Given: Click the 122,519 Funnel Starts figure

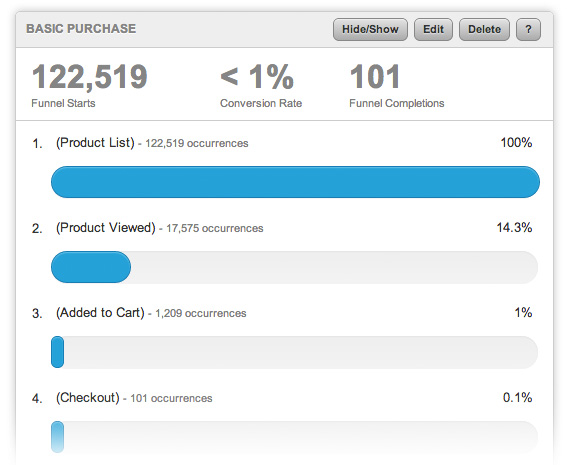Looking at the screenshot, I should click(x=89, y=77).
